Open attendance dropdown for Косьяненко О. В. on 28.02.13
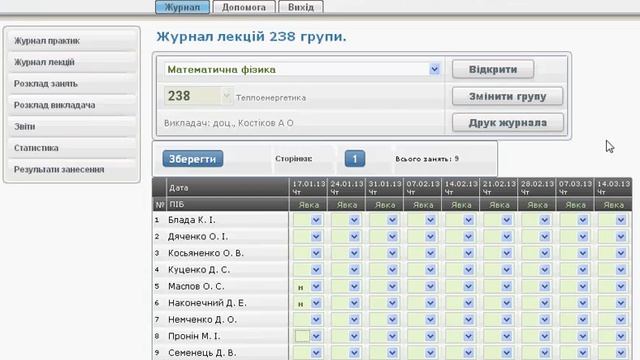 click(x=544, y=253)
